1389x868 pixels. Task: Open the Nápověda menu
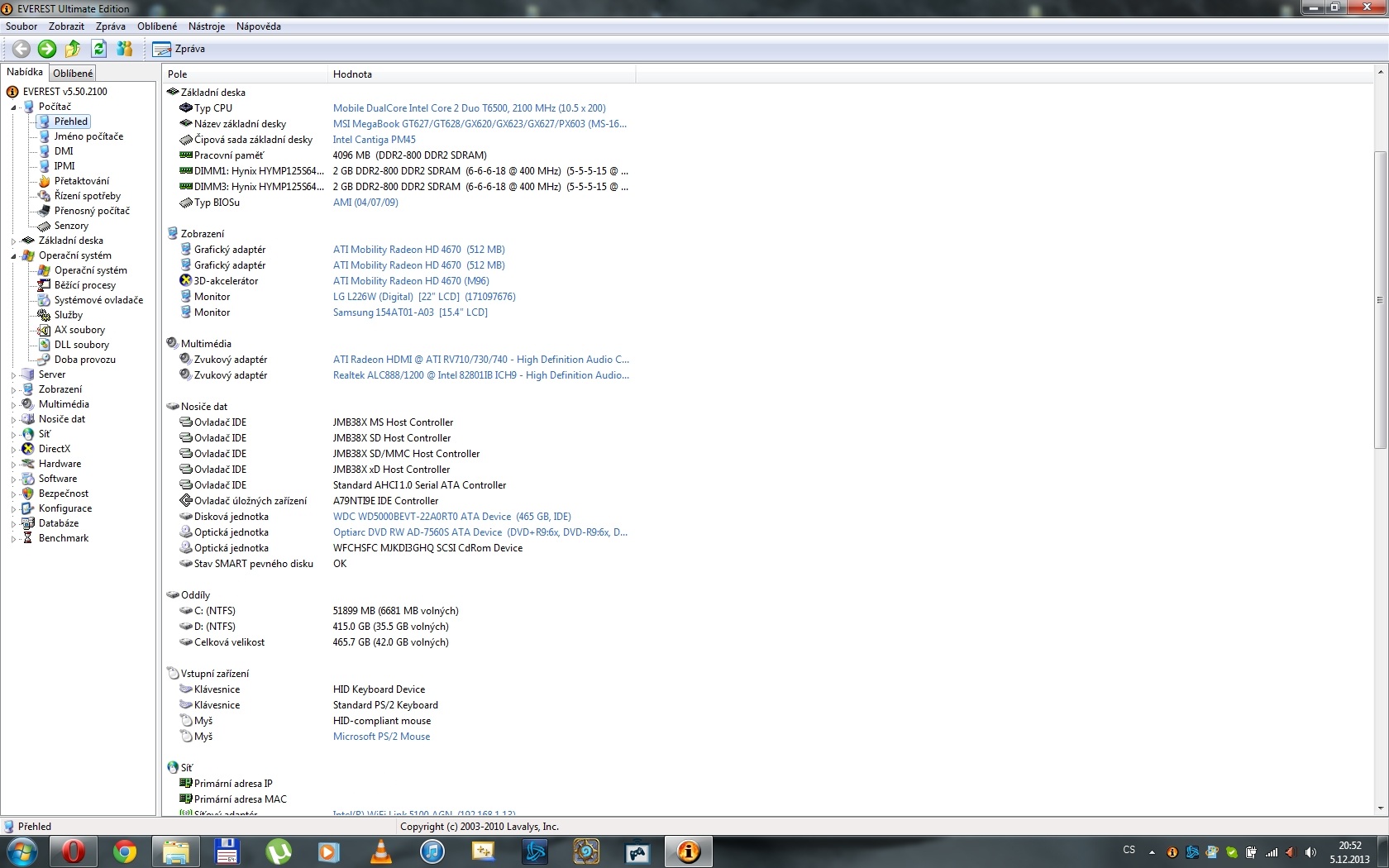pyautogui.click(x=259, y=26)
